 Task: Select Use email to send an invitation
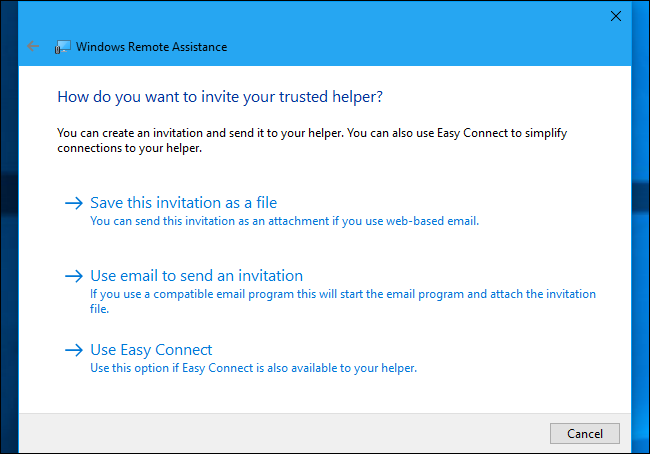pyautogui.click(x=196, y=276)
